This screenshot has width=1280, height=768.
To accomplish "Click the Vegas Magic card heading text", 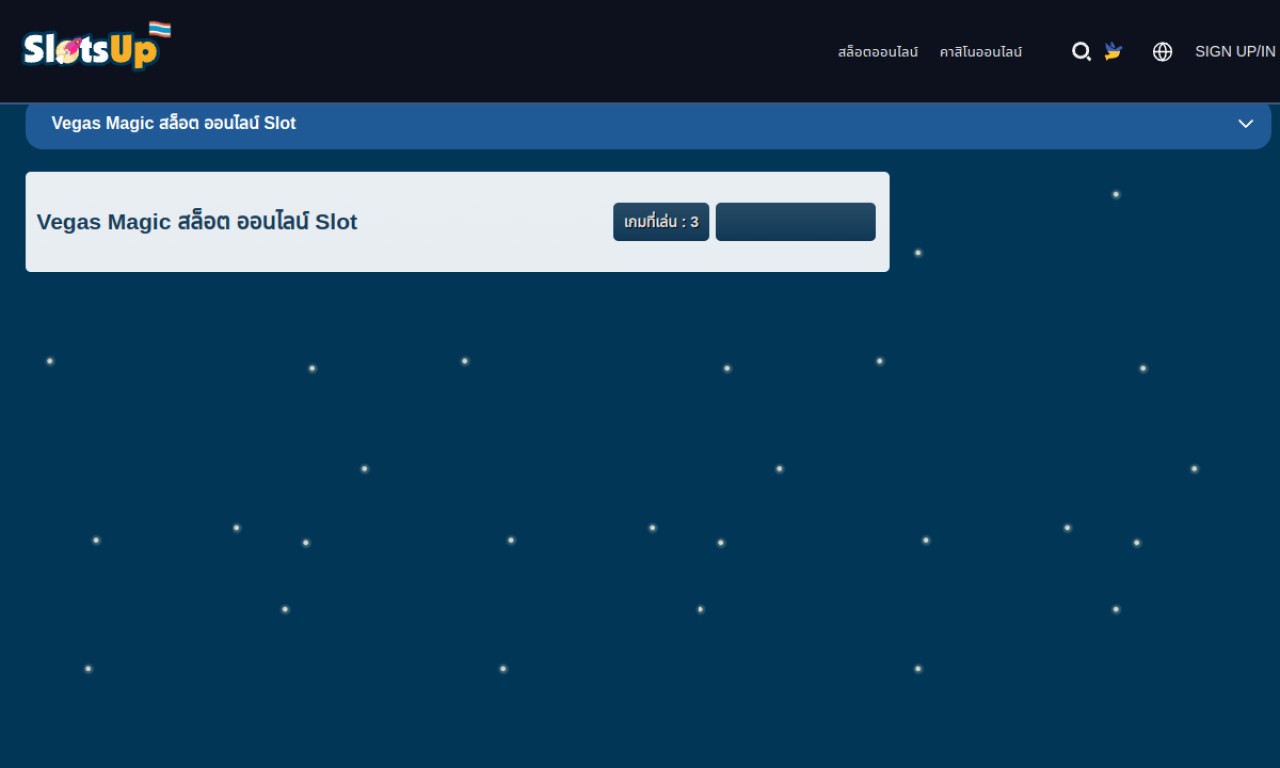I will [197, 222].
